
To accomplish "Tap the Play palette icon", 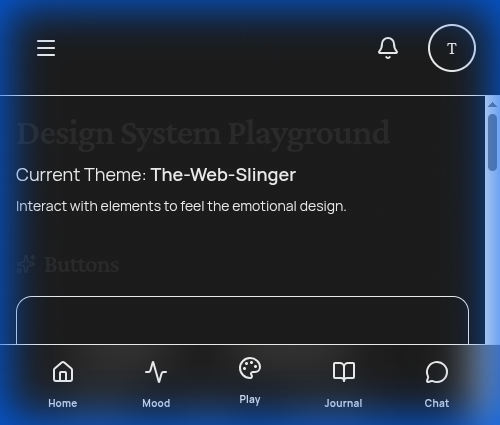I will click(x=250, y=368).
